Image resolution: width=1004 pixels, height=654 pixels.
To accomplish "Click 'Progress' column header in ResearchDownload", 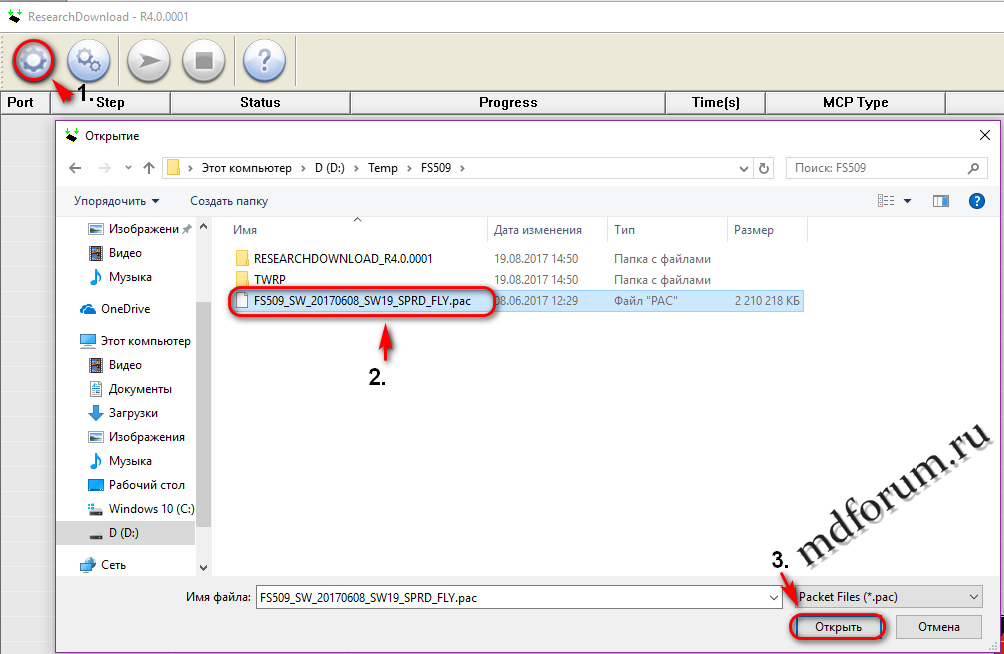I will click(508, 102).
